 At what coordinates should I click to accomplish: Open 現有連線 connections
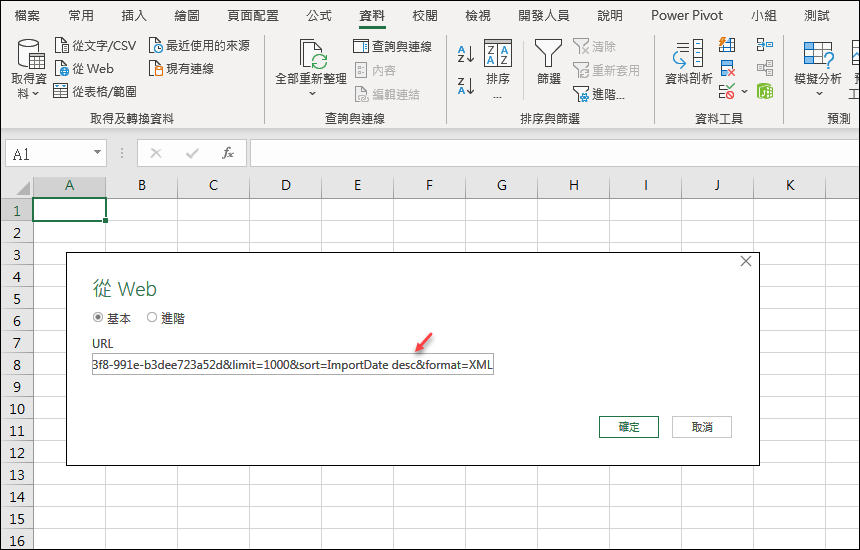pos(182,69)
